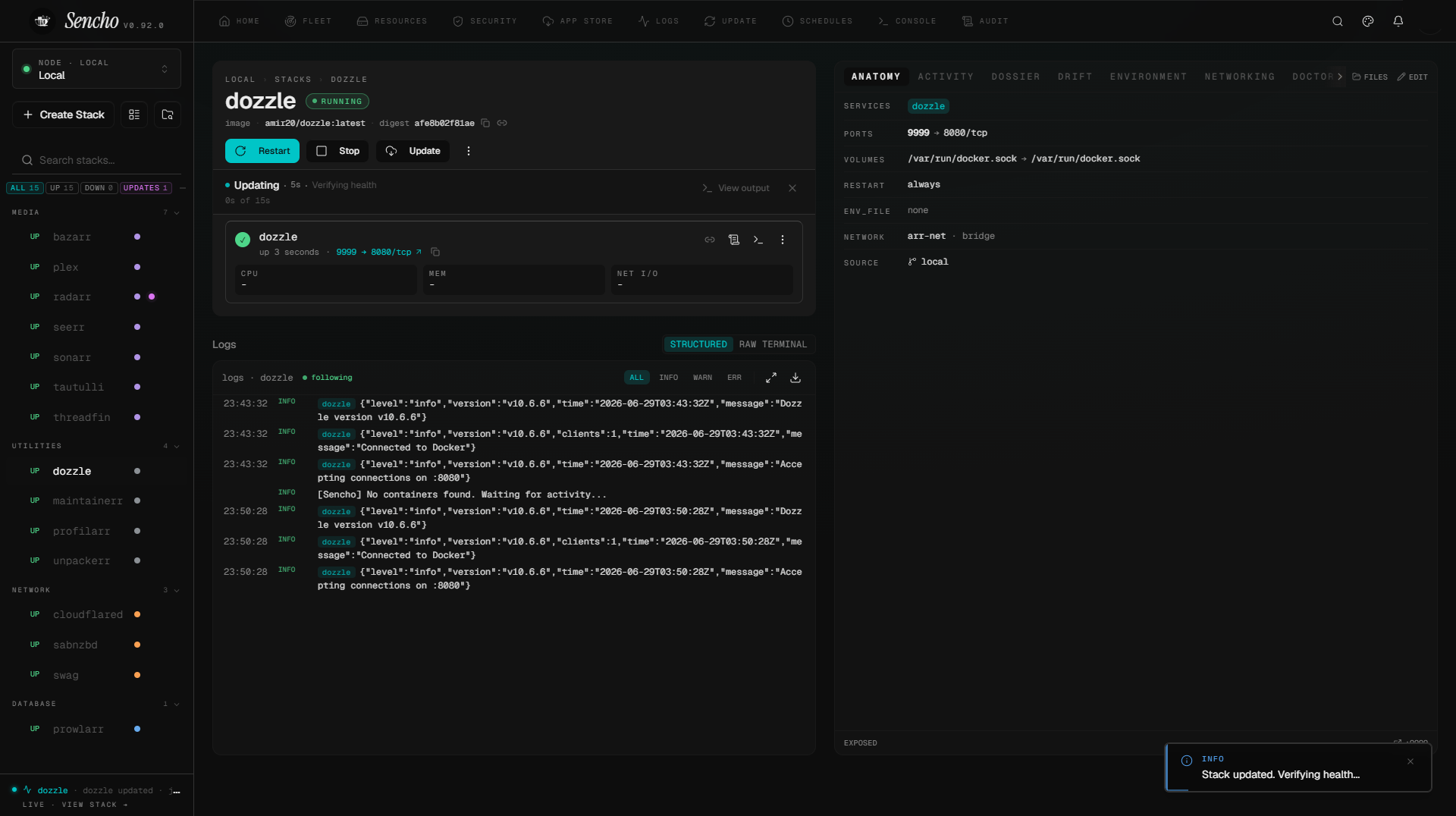This screenshot has height=816, width=1456.
Task: Click link icon next to digest
Action: [502, 123]
